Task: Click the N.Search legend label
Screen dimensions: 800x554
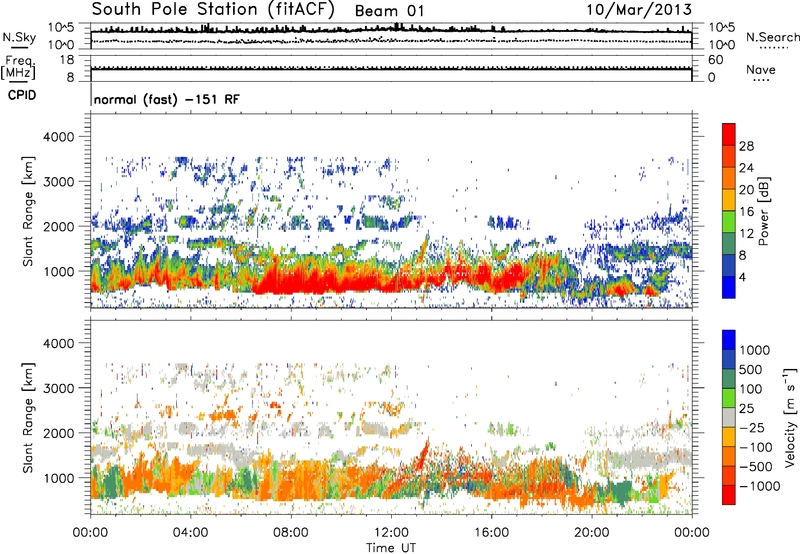Action: [x=772, y=37]
